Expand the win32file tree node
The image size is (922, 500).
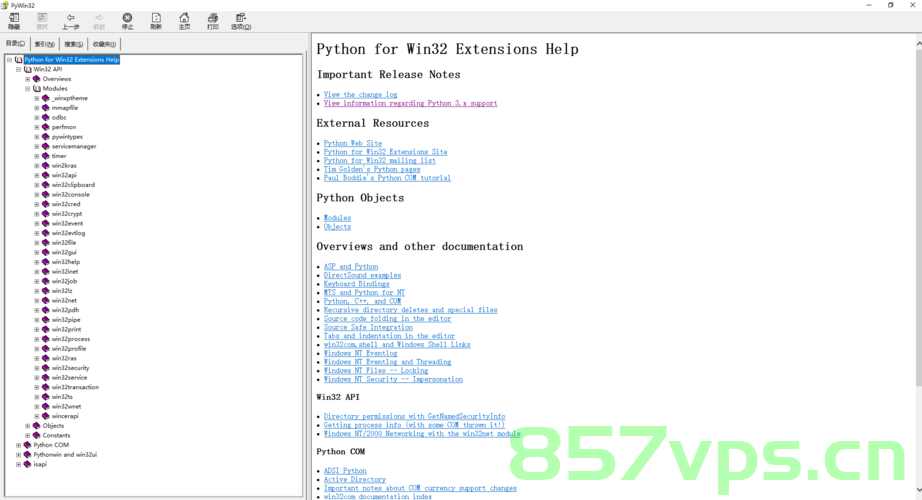pyautogui.click(x=36, y=242)
